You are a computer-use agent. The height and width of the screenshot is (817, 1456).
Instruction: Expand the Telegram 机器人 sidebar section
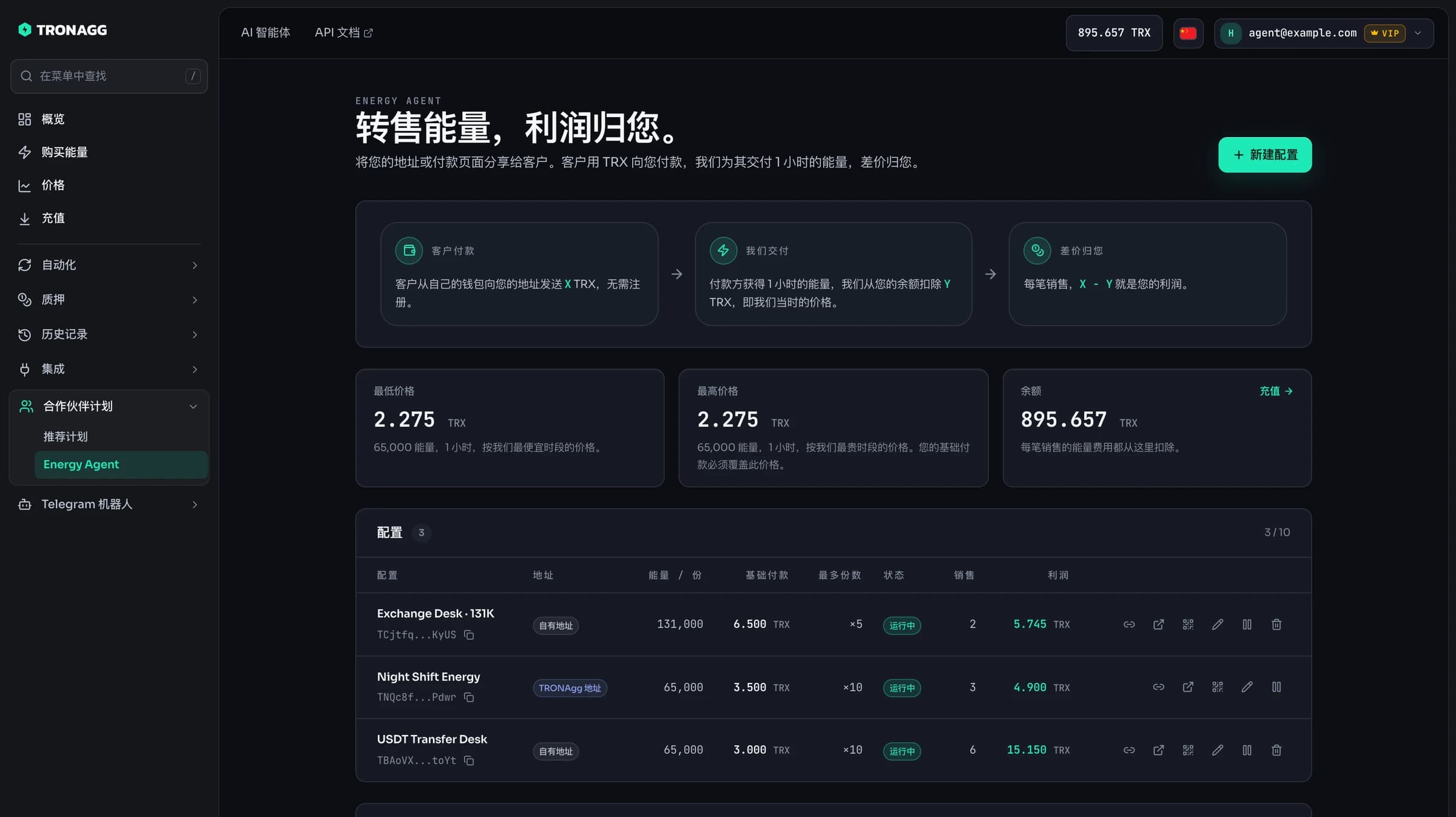(x=109, y=504)
